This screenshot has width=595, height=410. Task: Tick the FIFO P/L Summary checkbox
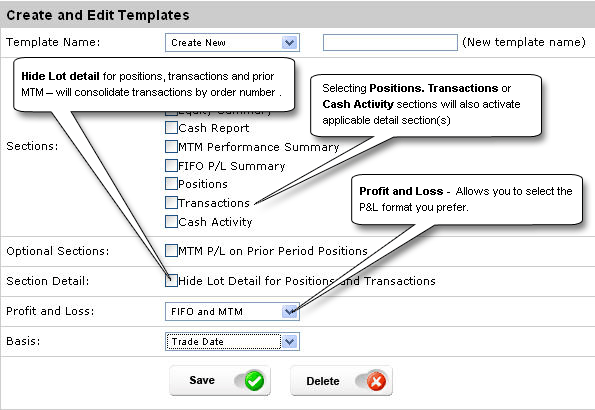coord(171,165)
